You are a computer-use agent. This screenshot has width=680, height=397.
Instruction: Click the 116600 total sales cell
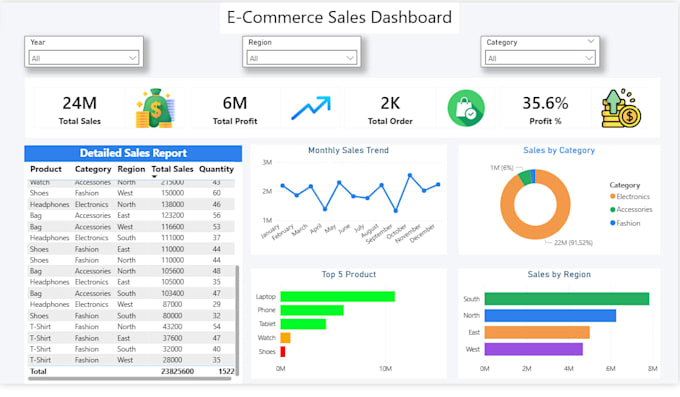click(x=172, y=227)
